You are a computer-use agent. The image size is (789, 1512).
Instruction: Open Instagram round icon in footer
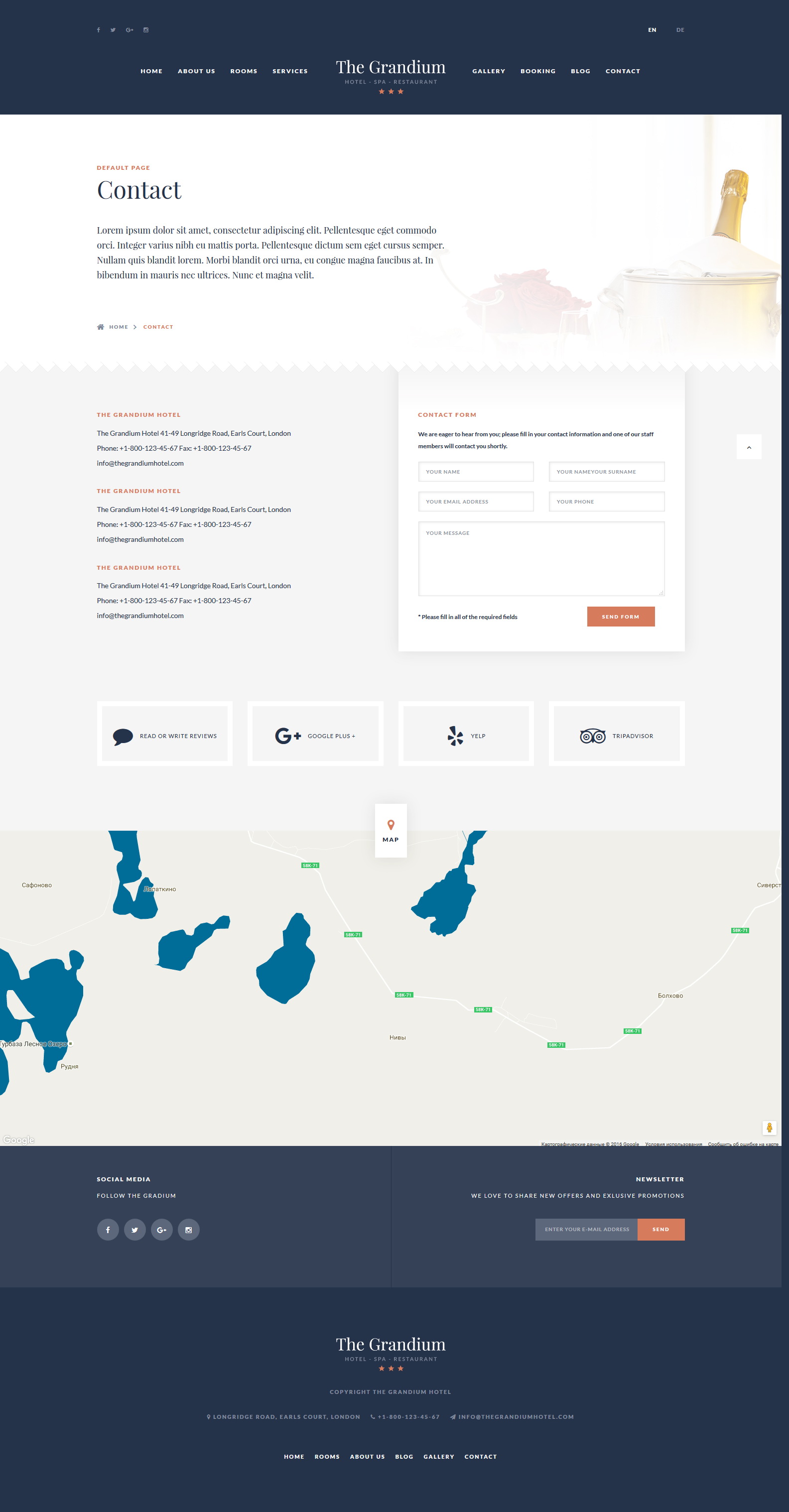click(x=189, y=1230)
